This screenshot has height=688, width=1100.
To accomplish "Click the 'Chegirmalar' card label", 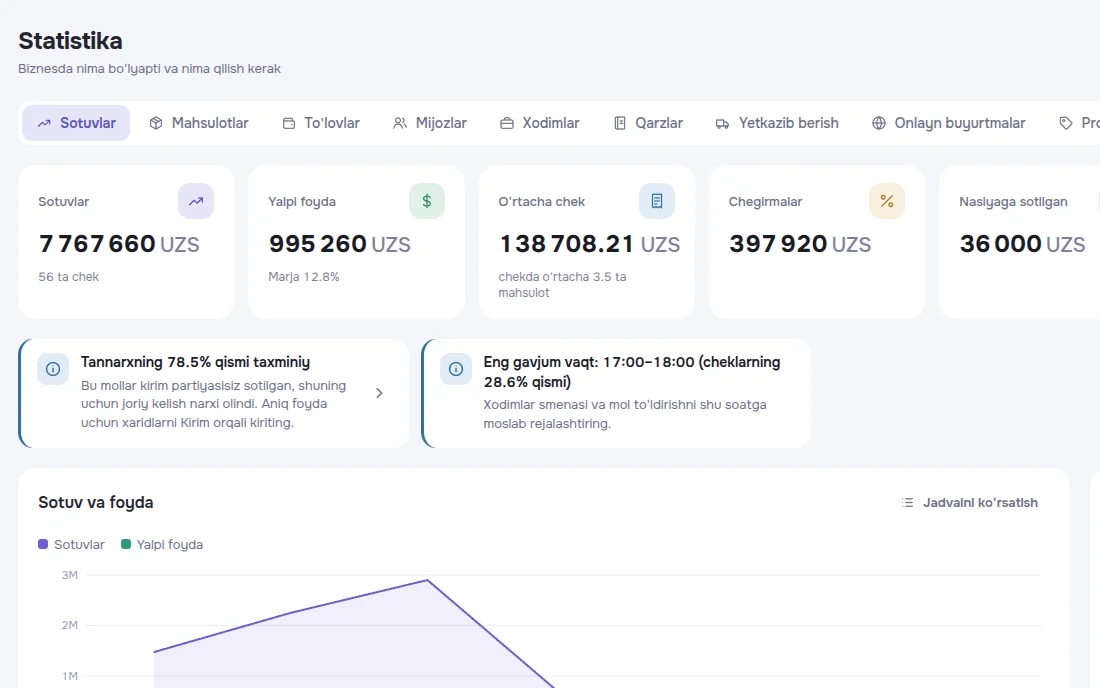I will (x=765, y=201).
